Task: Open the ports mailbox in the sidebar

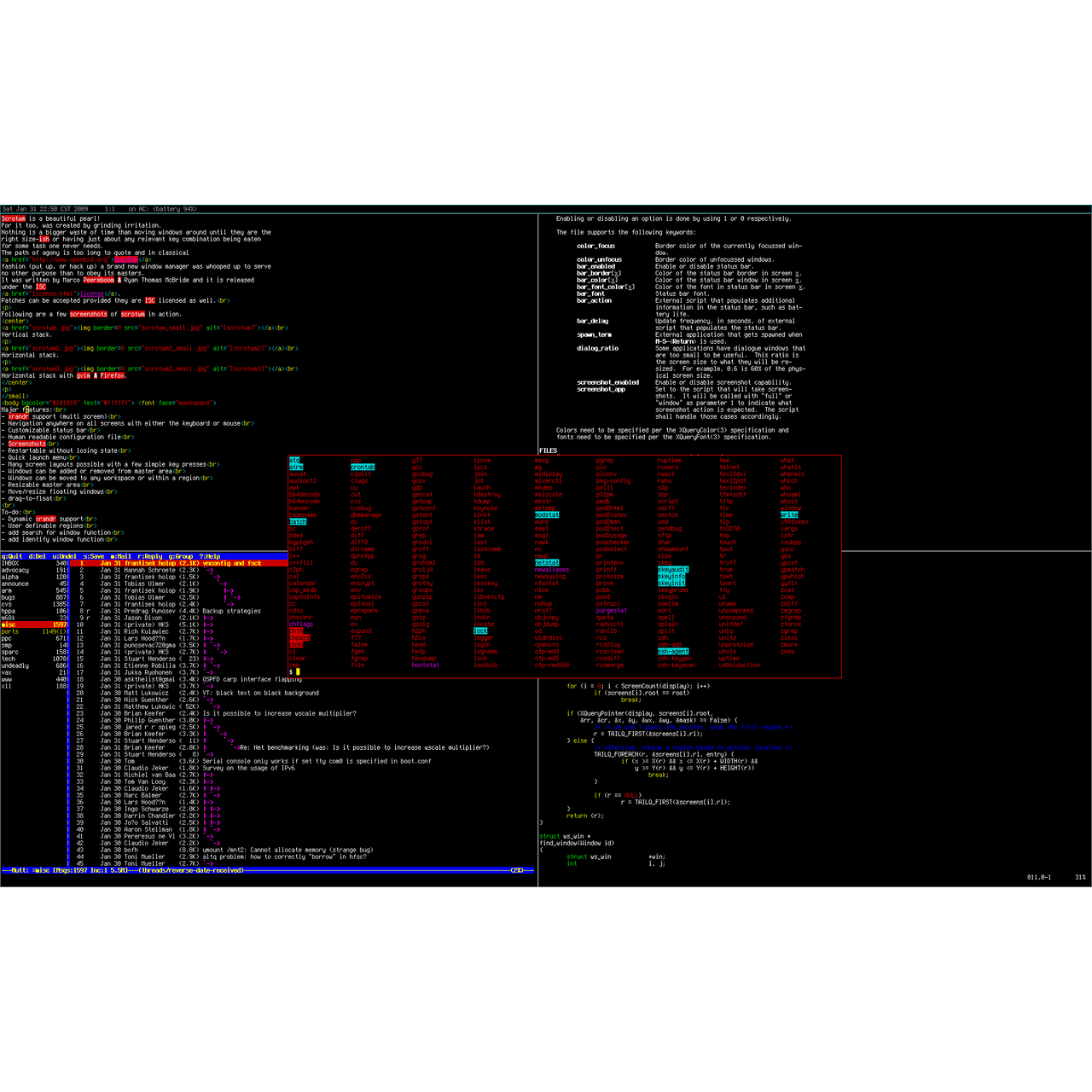Action: [x=10, y=631]
